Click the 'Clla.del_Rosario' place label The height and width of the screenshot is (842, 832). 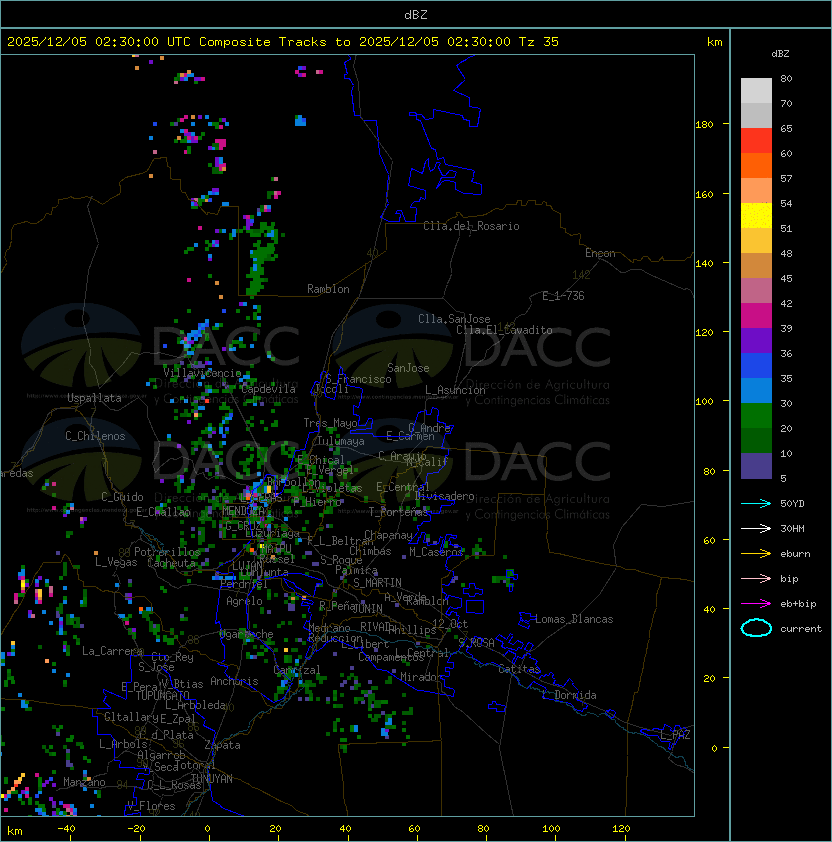tap(471, 226)
